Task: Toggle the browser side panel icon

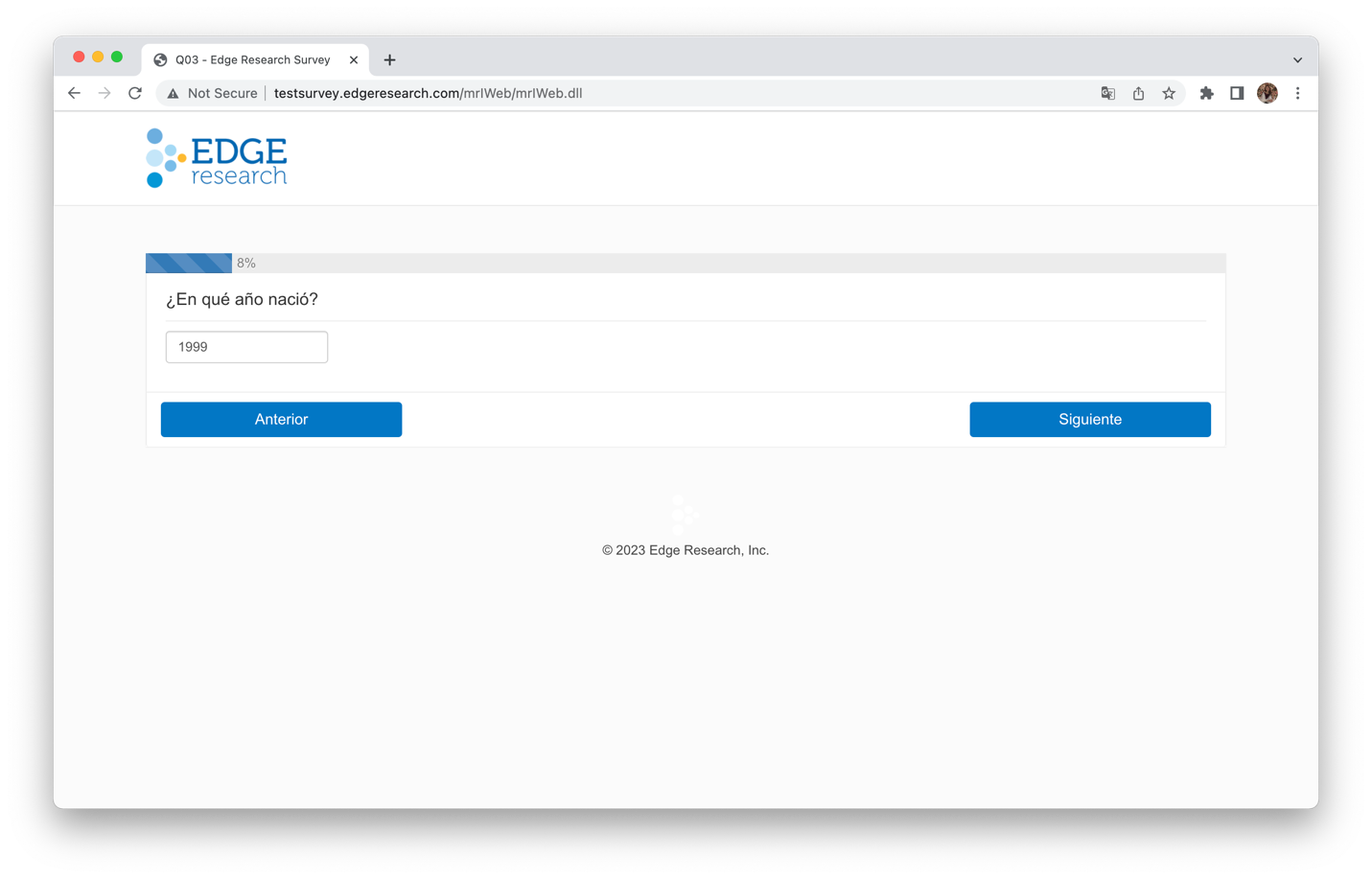Action: click(1237, 93)
